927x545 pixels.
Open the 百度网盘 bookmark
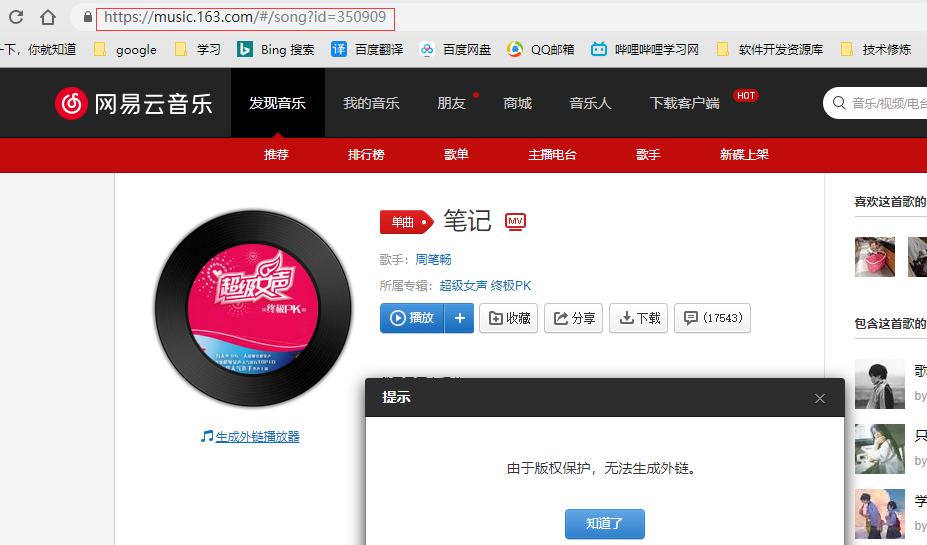pyautogui.click(x=455, y=50)
